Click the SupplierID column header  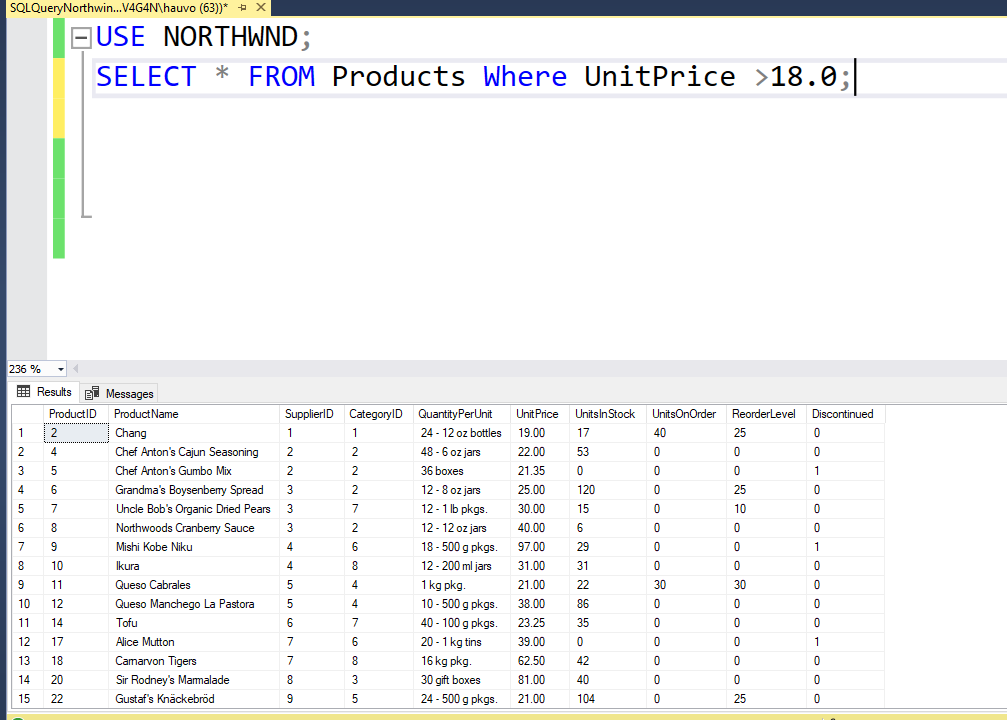point(309,414)
